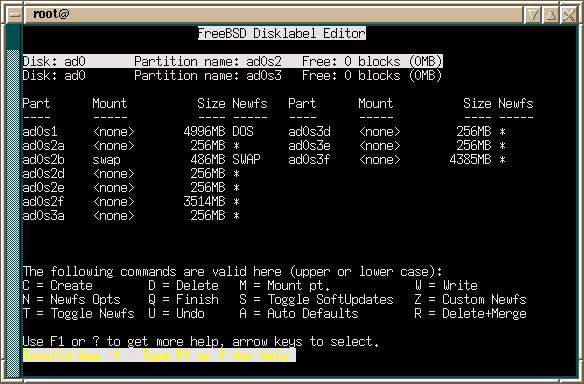Image resolution: width=584 pixels, height=384 pixels.
Task: Click the Invalid key error message
Action: (159, 355)
